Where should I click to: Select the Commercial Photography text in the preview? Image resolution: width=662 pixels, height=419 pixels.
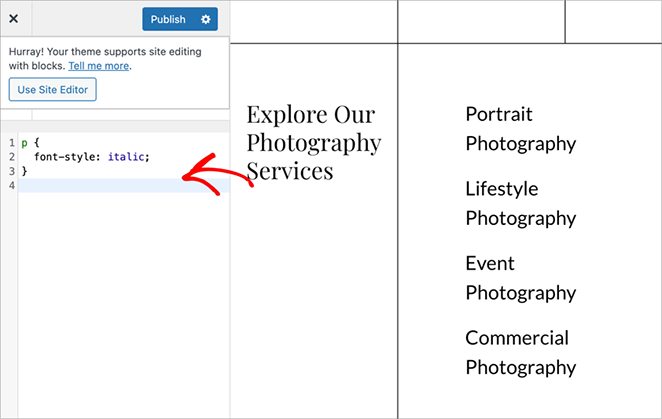click(520, 352)
